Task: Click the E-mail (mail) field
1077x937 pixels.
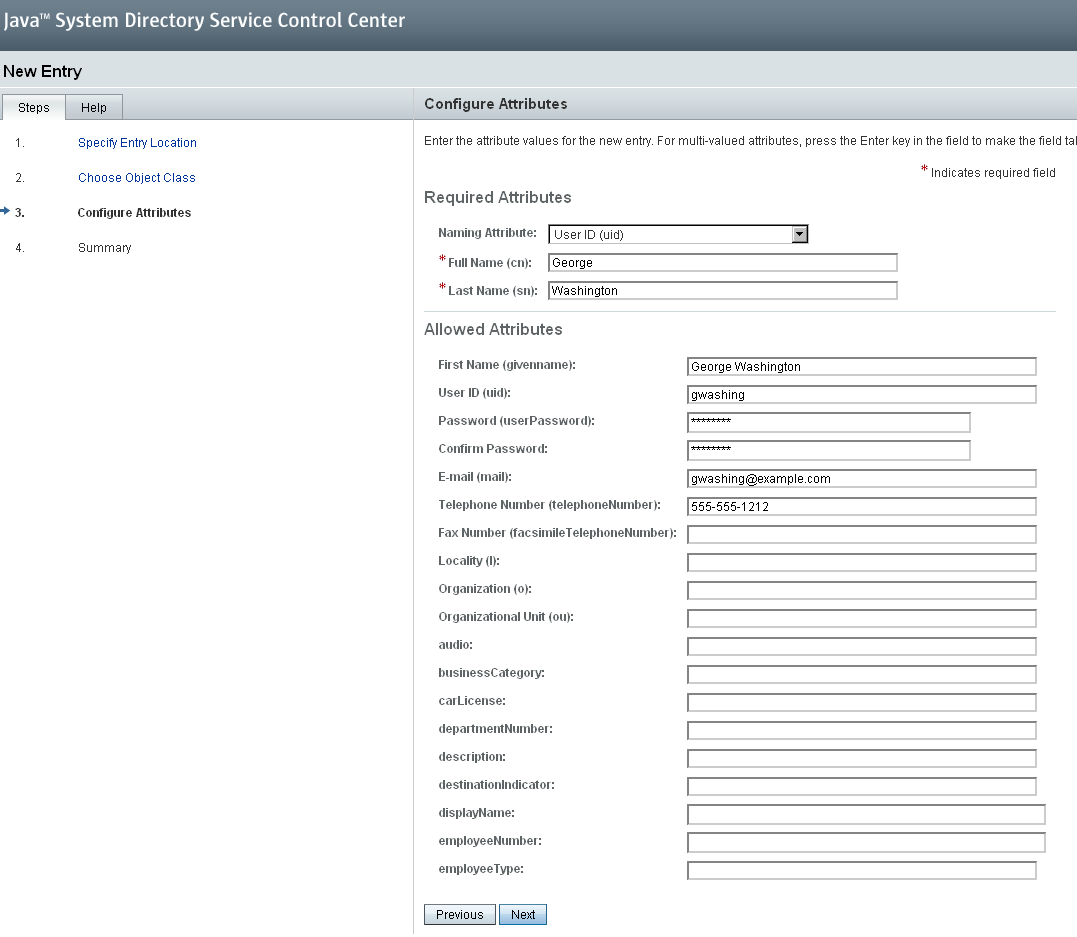Action: (861, 479)
